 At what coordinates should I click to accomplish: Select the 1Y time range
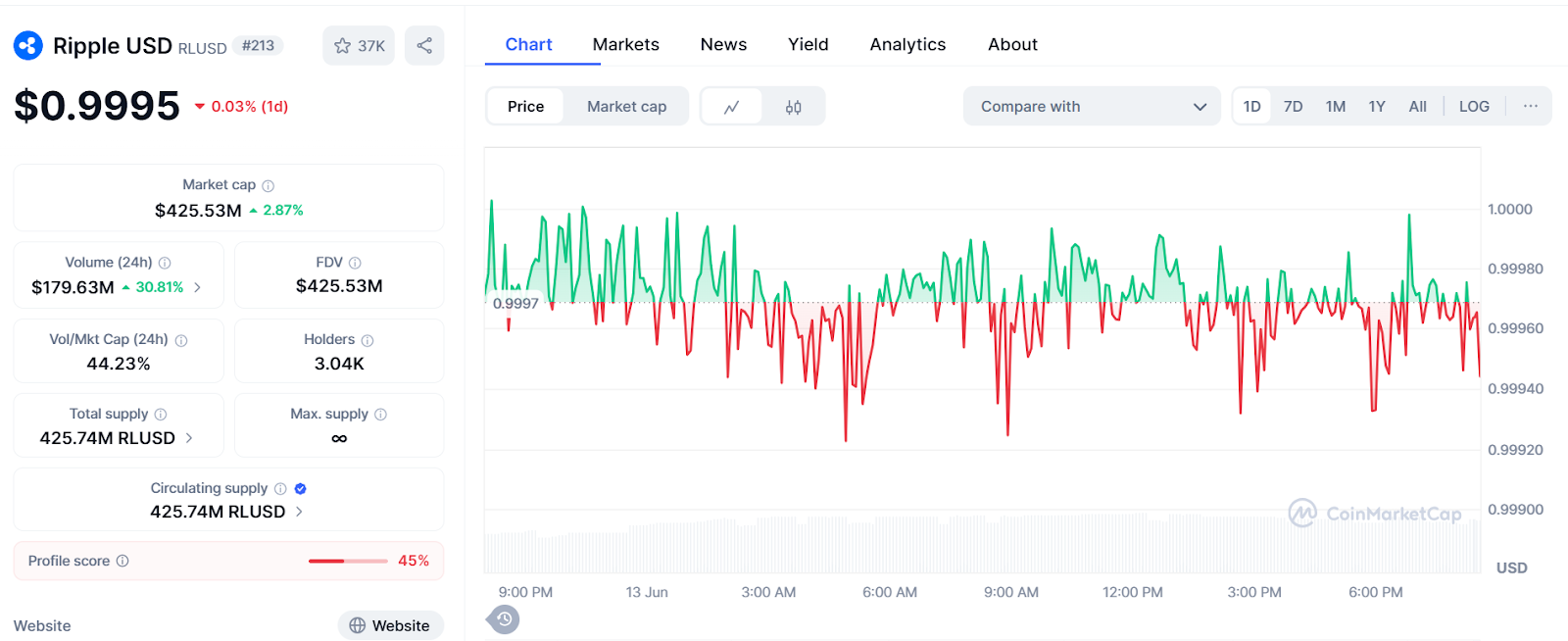pyautogui.click(x=1377, y=106)
